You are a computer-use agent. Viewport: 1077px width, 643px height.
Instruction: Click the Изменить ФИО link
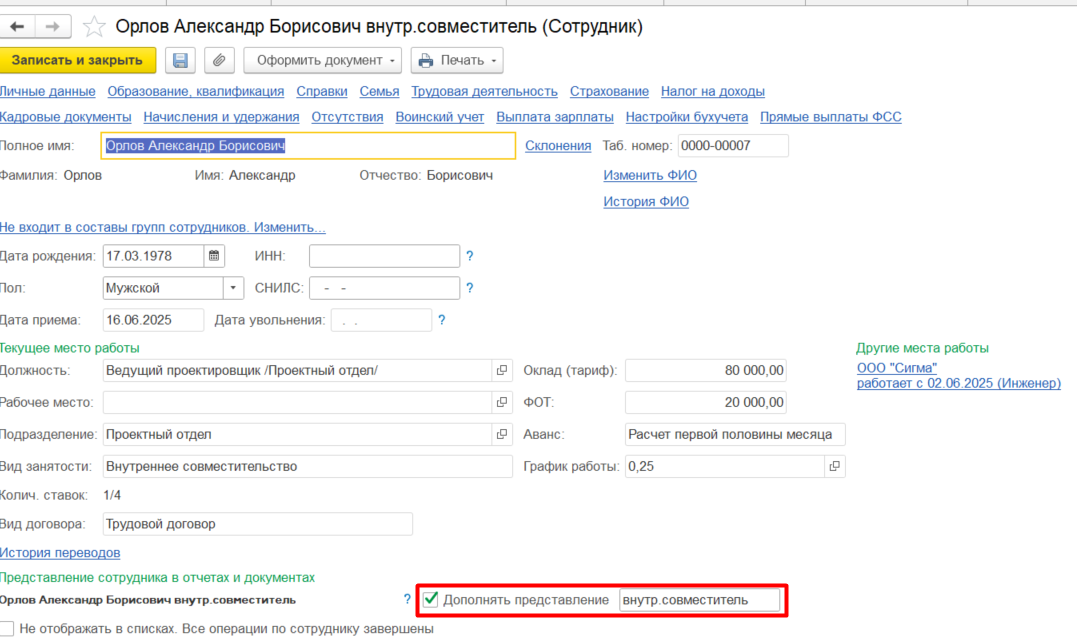(x=650, y=175)
